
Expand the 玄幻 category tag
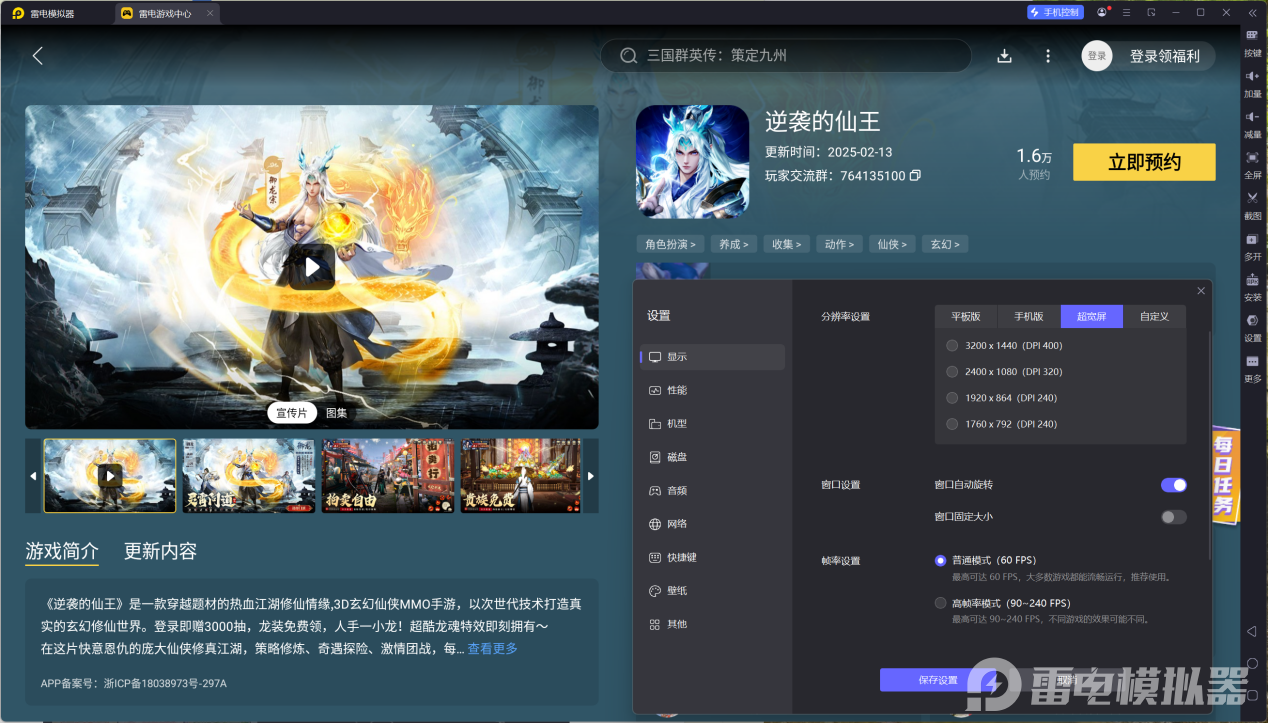(944, 243)
